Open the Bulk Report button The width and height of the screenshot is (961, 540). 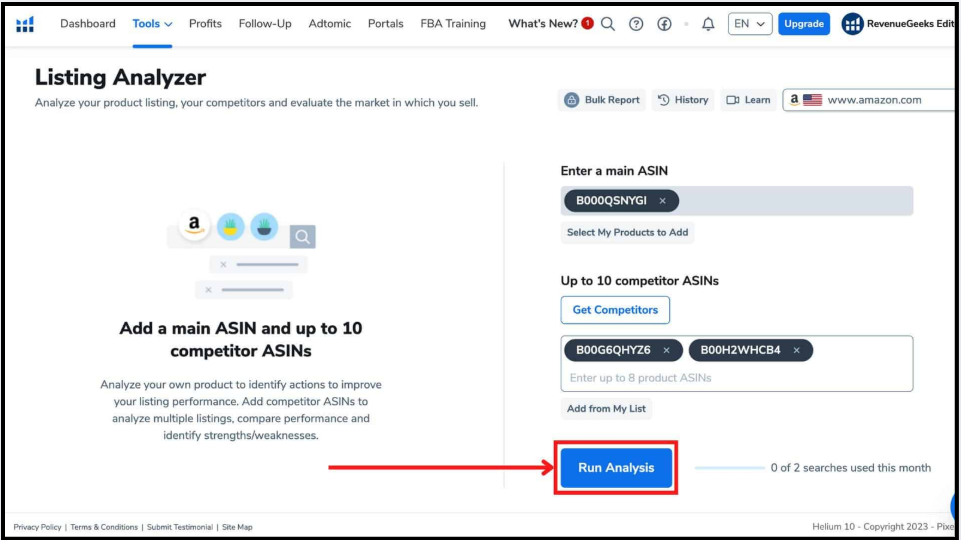[602, 100]
